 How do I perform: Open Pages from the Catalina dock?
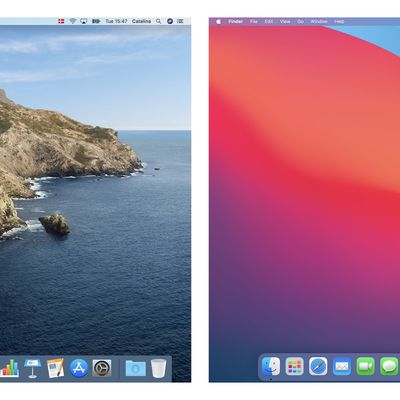(x=55, y=368)
